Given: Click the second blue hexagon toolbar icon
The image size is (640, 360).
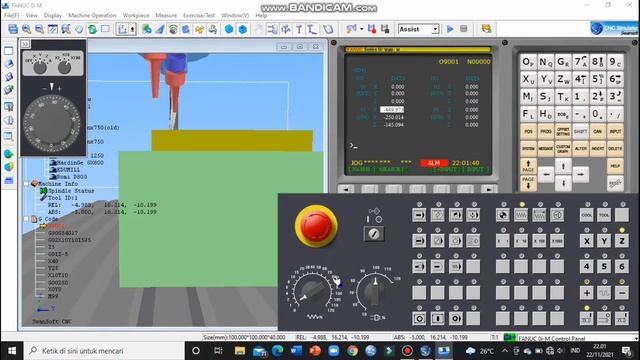Looking at the screenshot, I should click(243, 29).
